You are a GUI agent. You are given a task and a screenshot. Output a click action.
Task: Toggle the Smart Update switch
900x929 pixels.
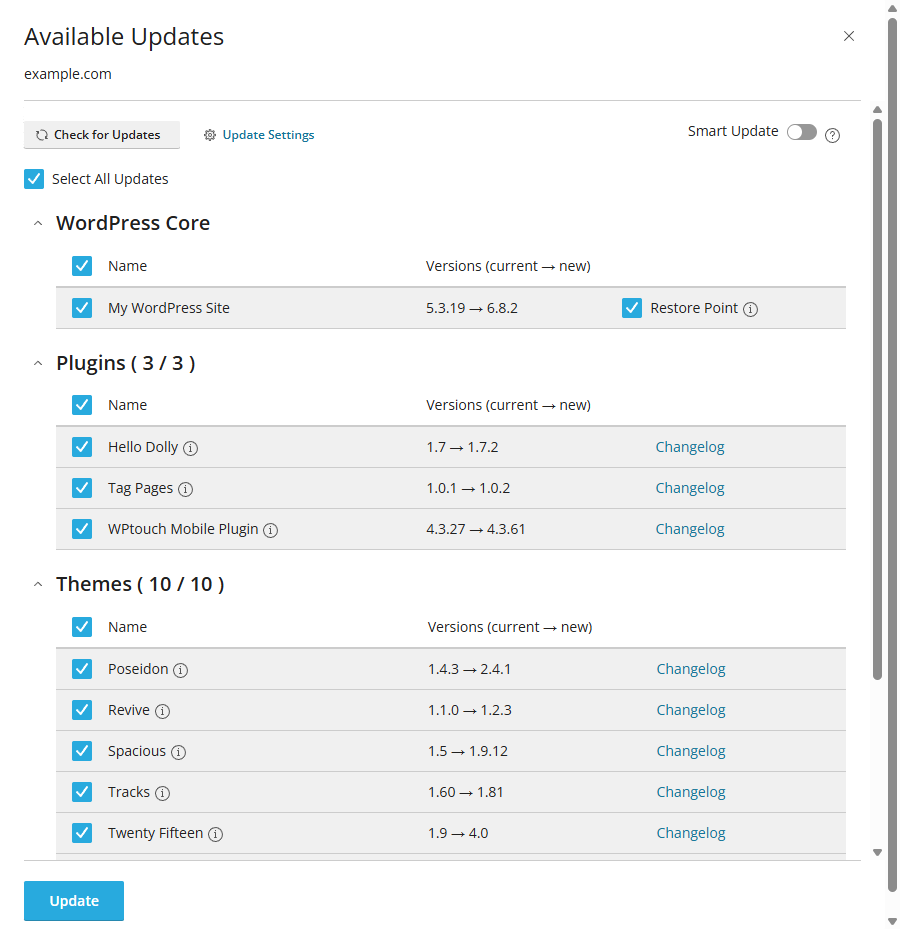pyautogui.click(x=802, y=132)
